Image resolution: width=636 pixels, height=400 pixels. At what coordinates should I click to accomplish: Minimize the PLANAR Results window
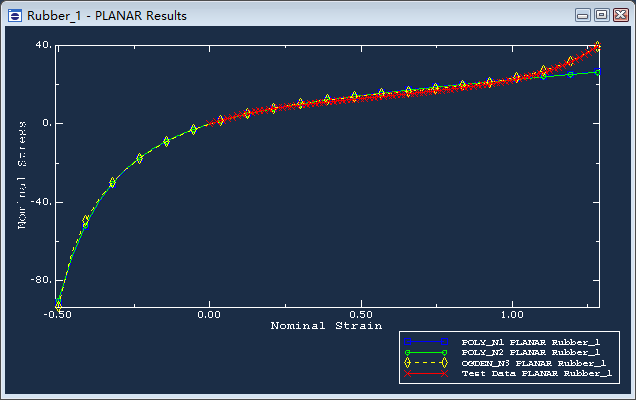click(584, 15)
